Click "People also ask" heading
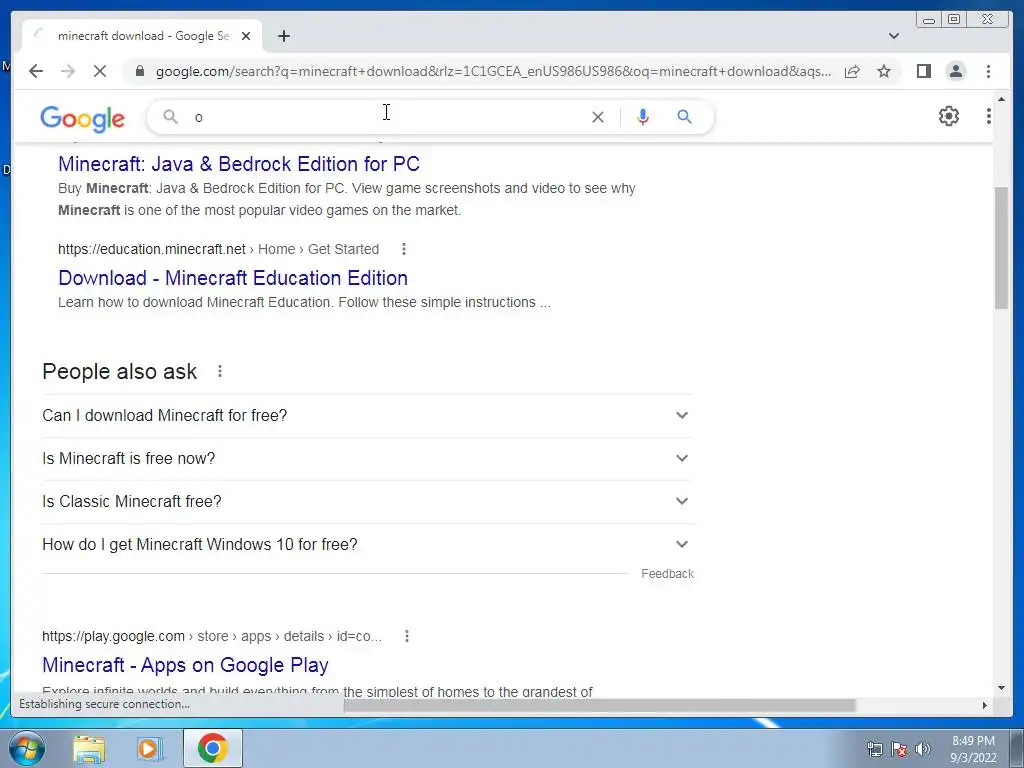The height and width of the screenshot is (768, 1024). click(120, 372)
